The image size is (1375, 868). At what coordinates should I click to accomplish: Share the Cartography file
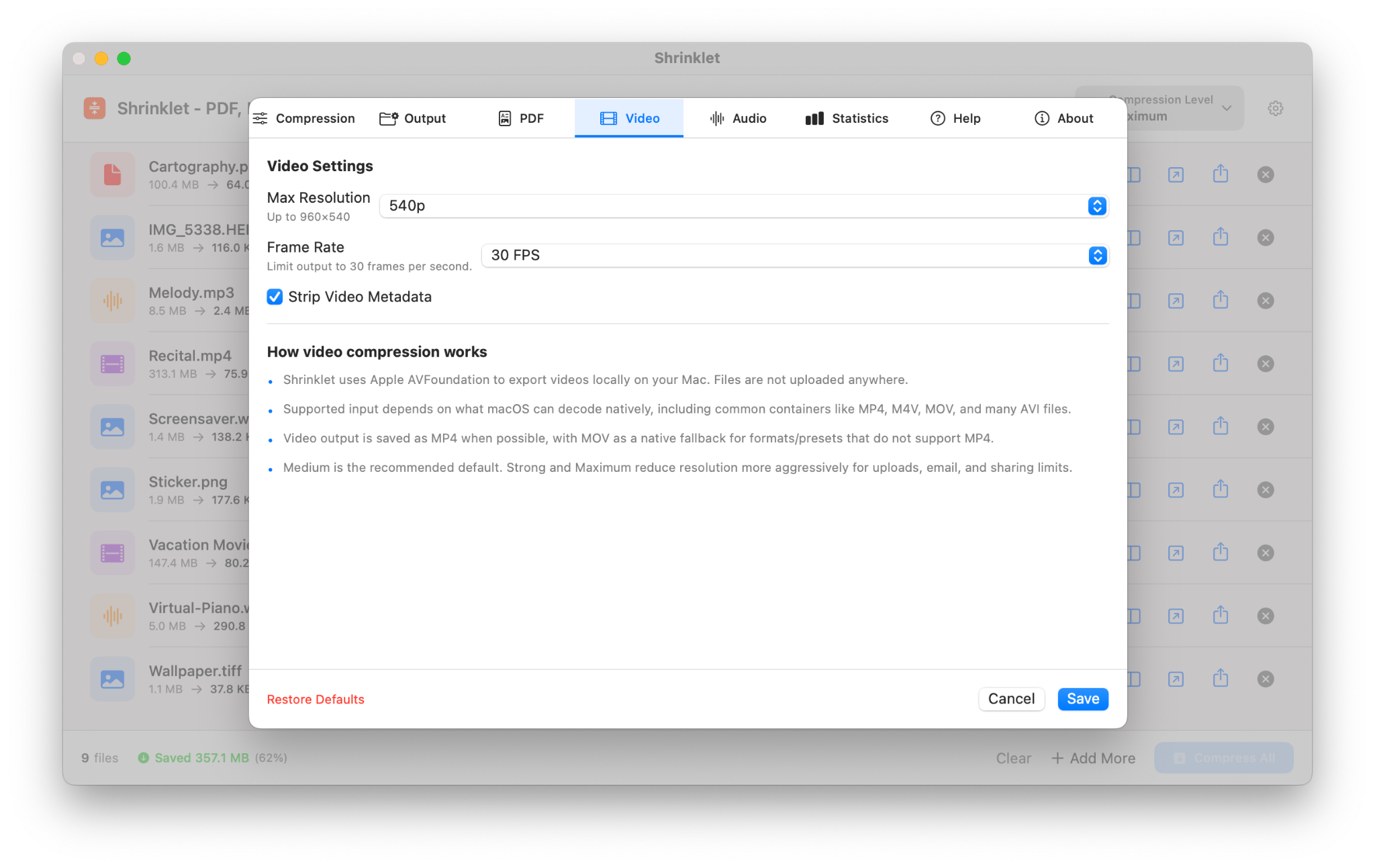click(1221, 175)
